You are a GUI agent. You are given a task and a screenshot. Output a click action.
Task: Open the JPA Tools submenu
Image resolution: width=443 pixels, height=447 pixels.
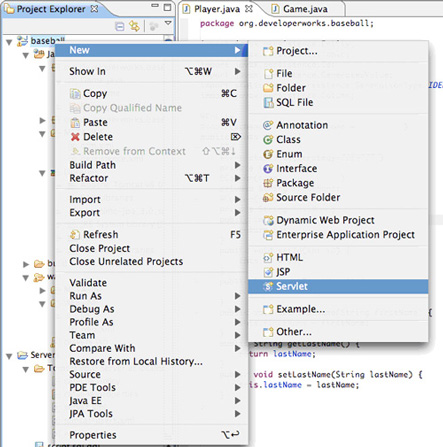click(151, 414)
